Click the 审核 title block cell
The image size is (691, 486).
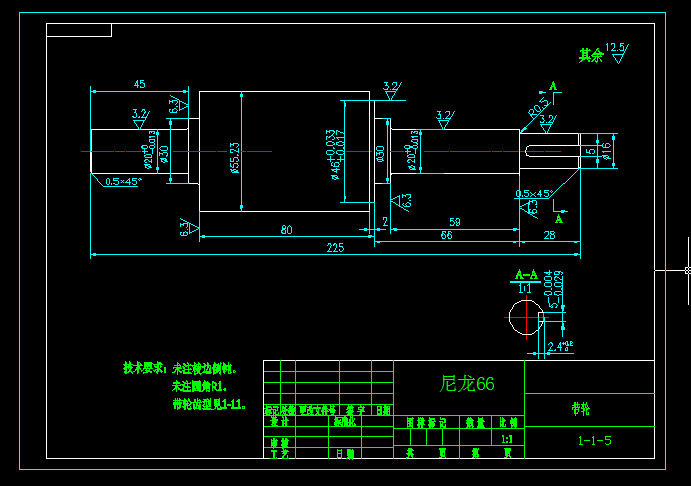pos(279,443)
